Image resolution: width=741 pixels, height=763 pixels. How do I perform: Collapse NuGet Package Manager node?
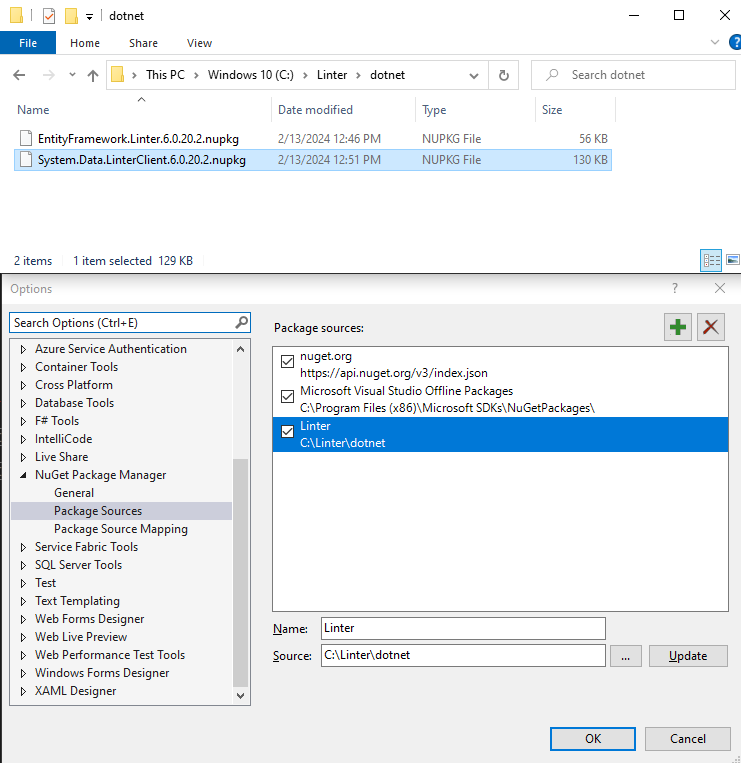(x=23, y=475)
